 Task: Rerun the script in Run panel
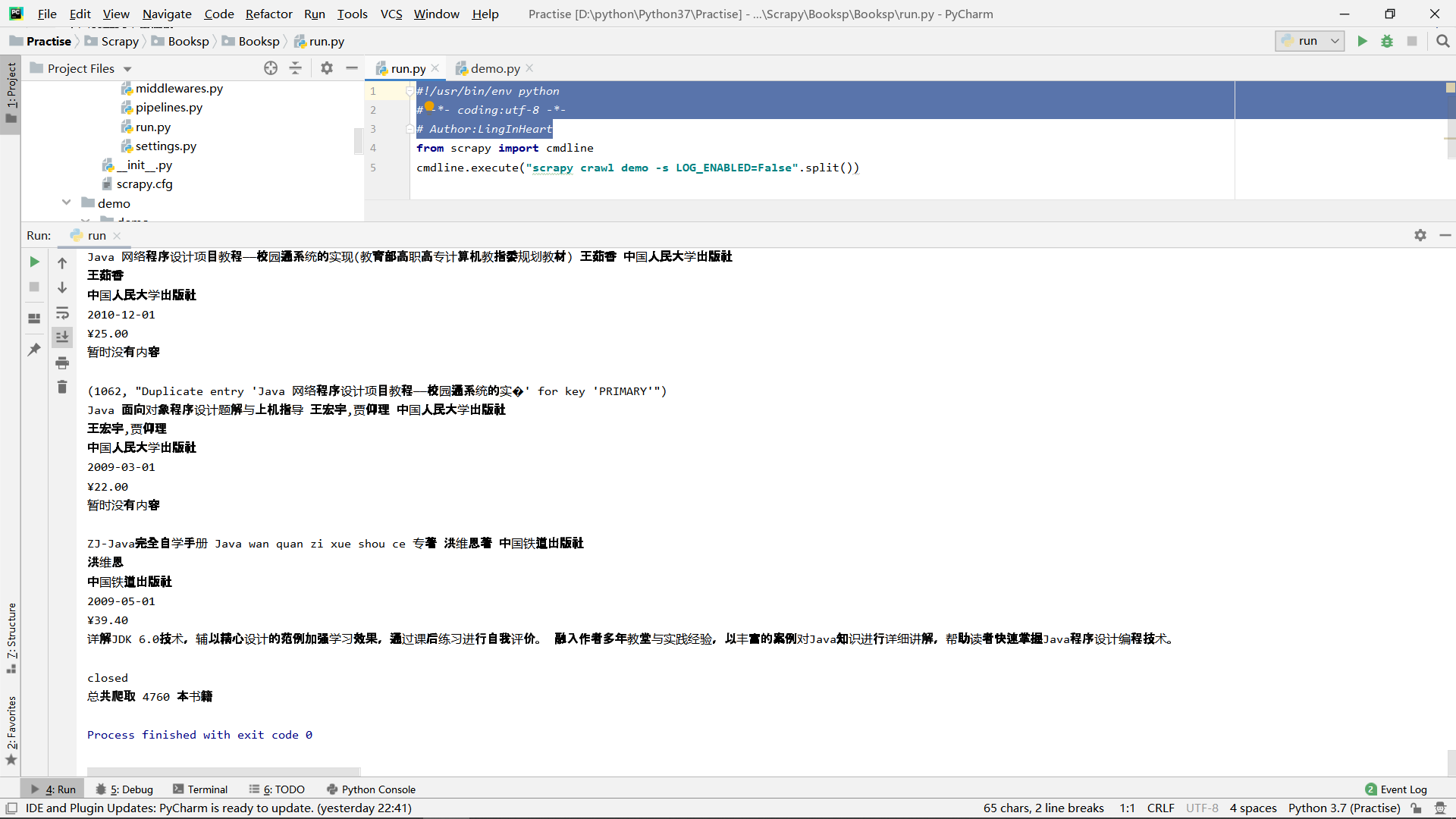tap(34, 262)
